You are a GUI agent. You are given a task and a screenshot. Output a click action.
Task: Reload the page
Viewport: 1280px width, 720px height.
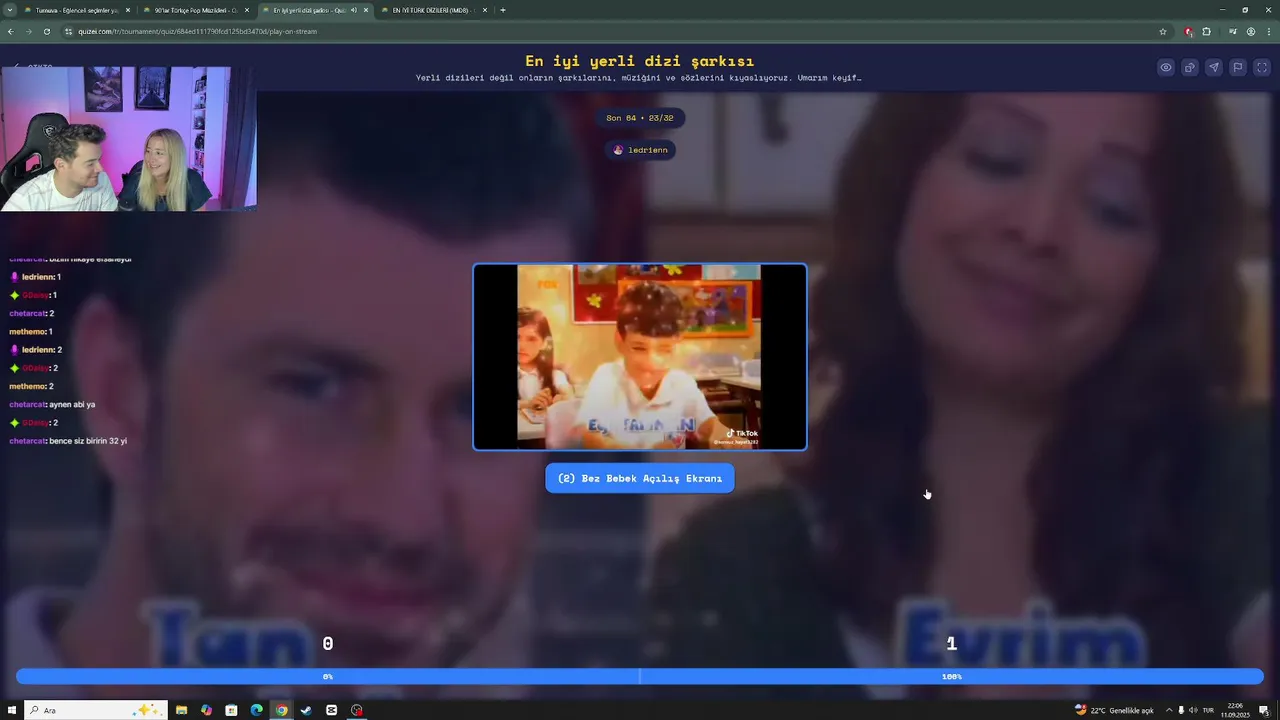pos(46,31)
